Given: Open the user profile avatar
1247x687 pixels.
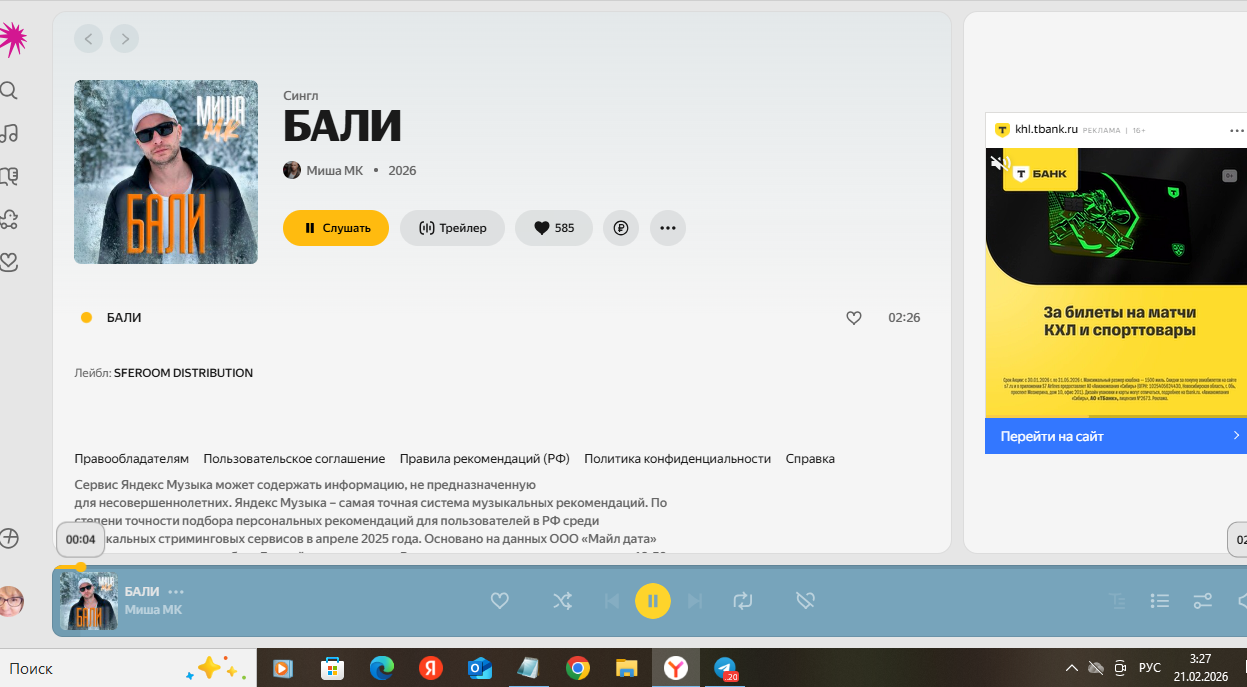Looking at the screenshot, I should click(x=11, y=601).
